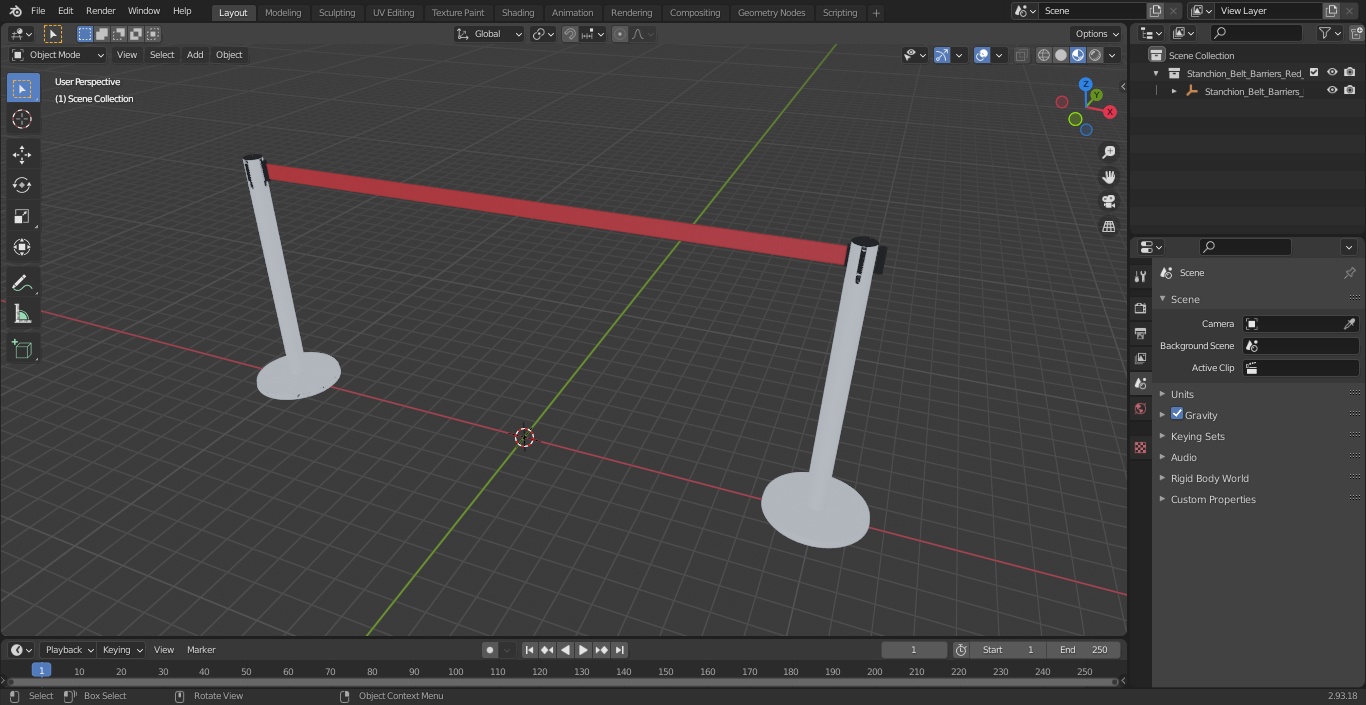Viewport: 1366px width, 705px height.
Task: Activate the Transform tool
Action: tap(22, 247)
